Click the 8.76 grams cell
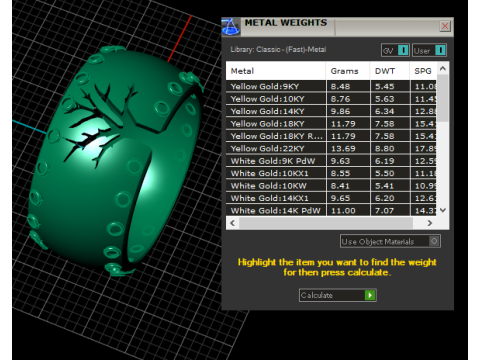This screenshot has width=480, height=360. click(348, 99)
